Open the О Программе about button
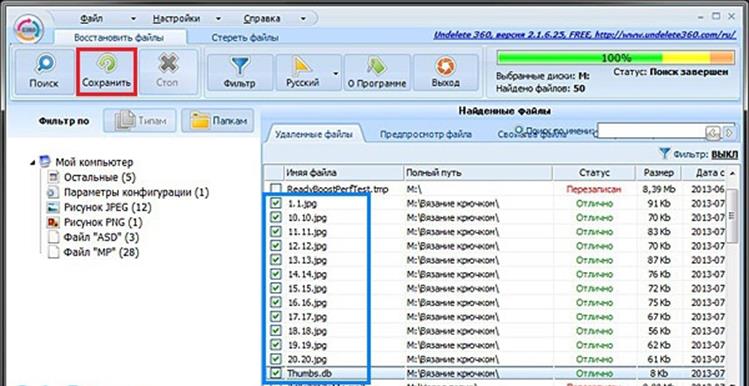This screenshot has width=749, height=386. tap(377, 72)
